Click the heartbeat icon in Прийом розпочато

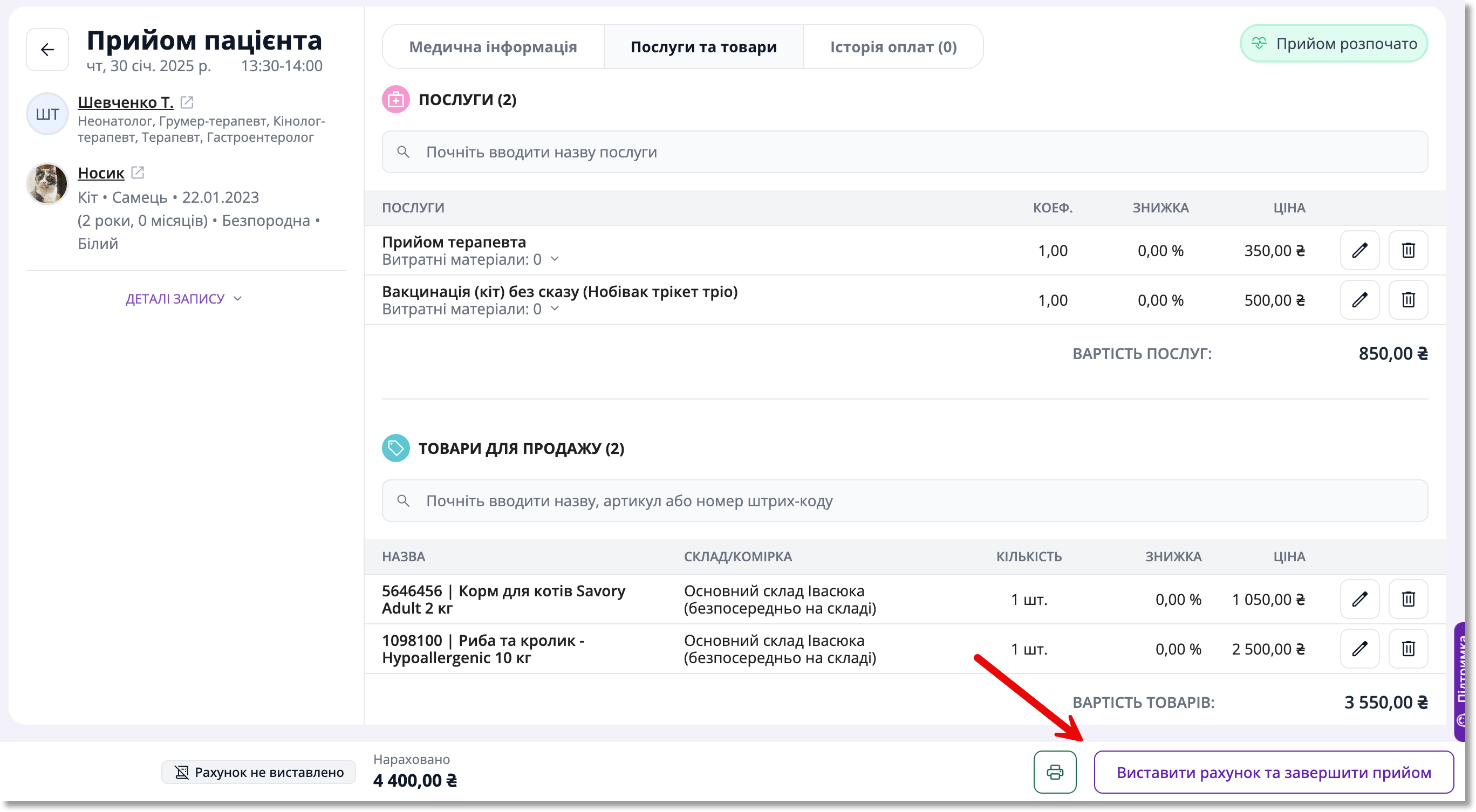point(1259,44)
